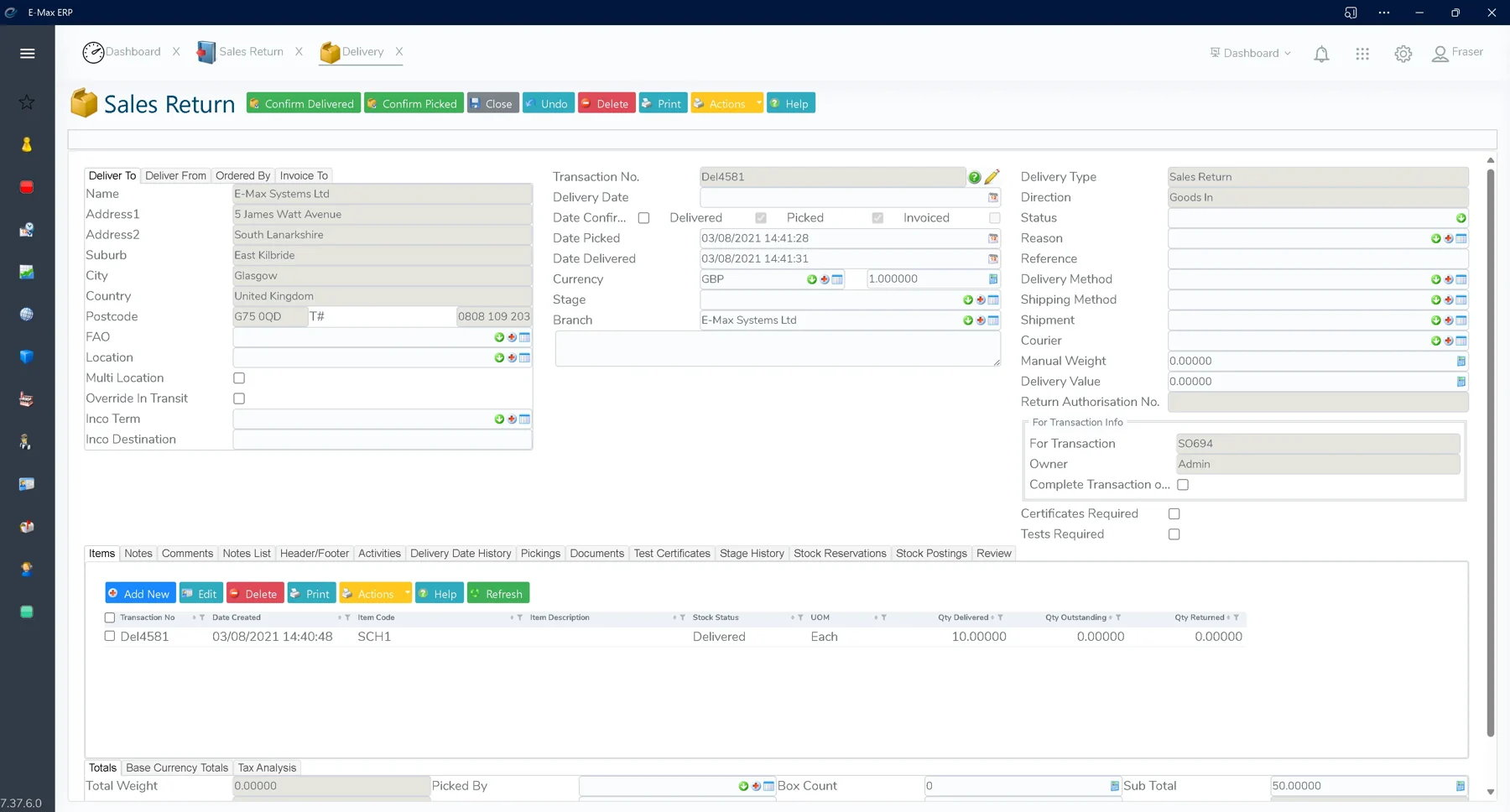Click the red edit icon for Courier
The width and height of the screenshot is (1510, 812).
(x=1449, y=341)
